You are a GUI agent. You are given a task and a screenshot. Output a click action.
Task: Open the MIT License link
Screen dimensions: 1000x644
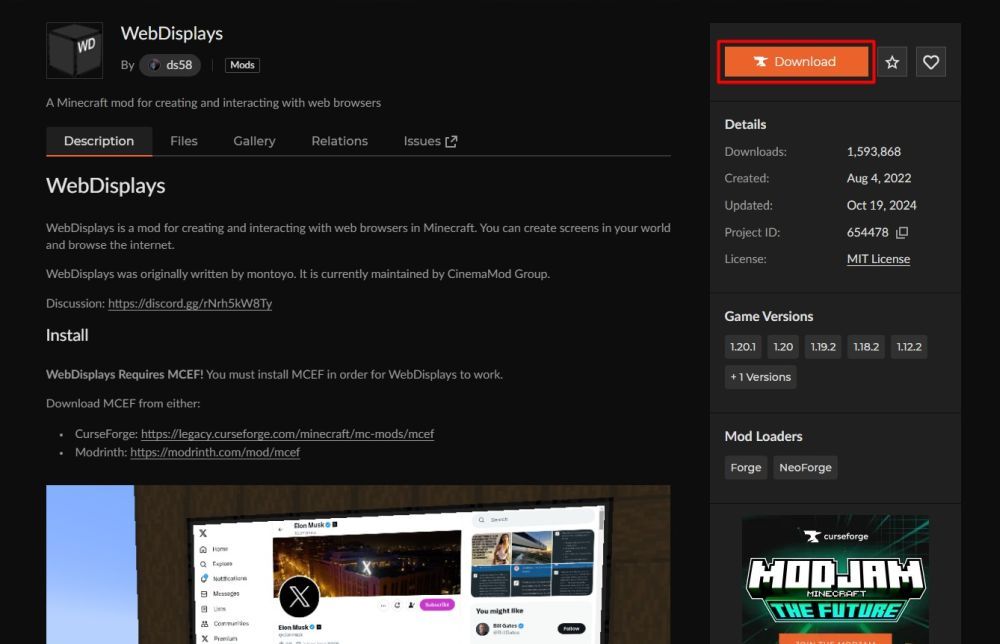tap(878, 259)
